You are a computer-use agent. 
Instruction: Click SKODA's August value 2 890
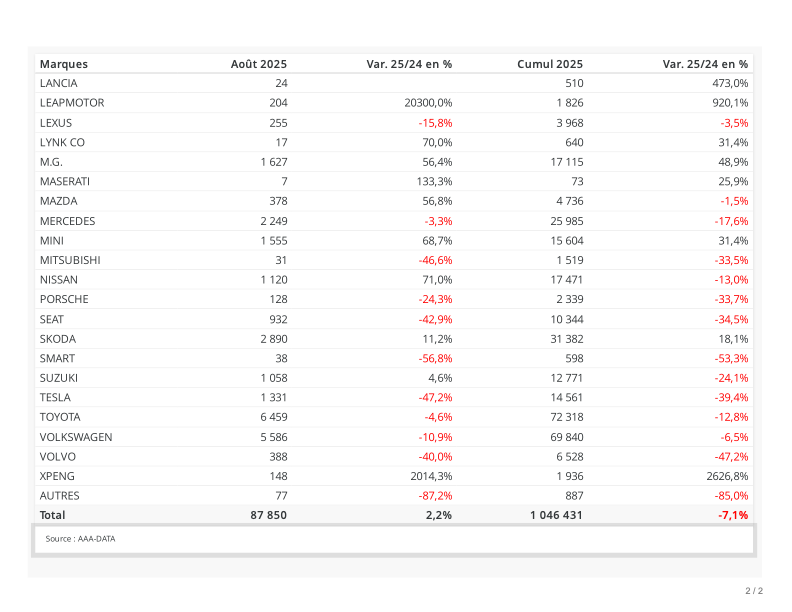[x=273, y=339]
